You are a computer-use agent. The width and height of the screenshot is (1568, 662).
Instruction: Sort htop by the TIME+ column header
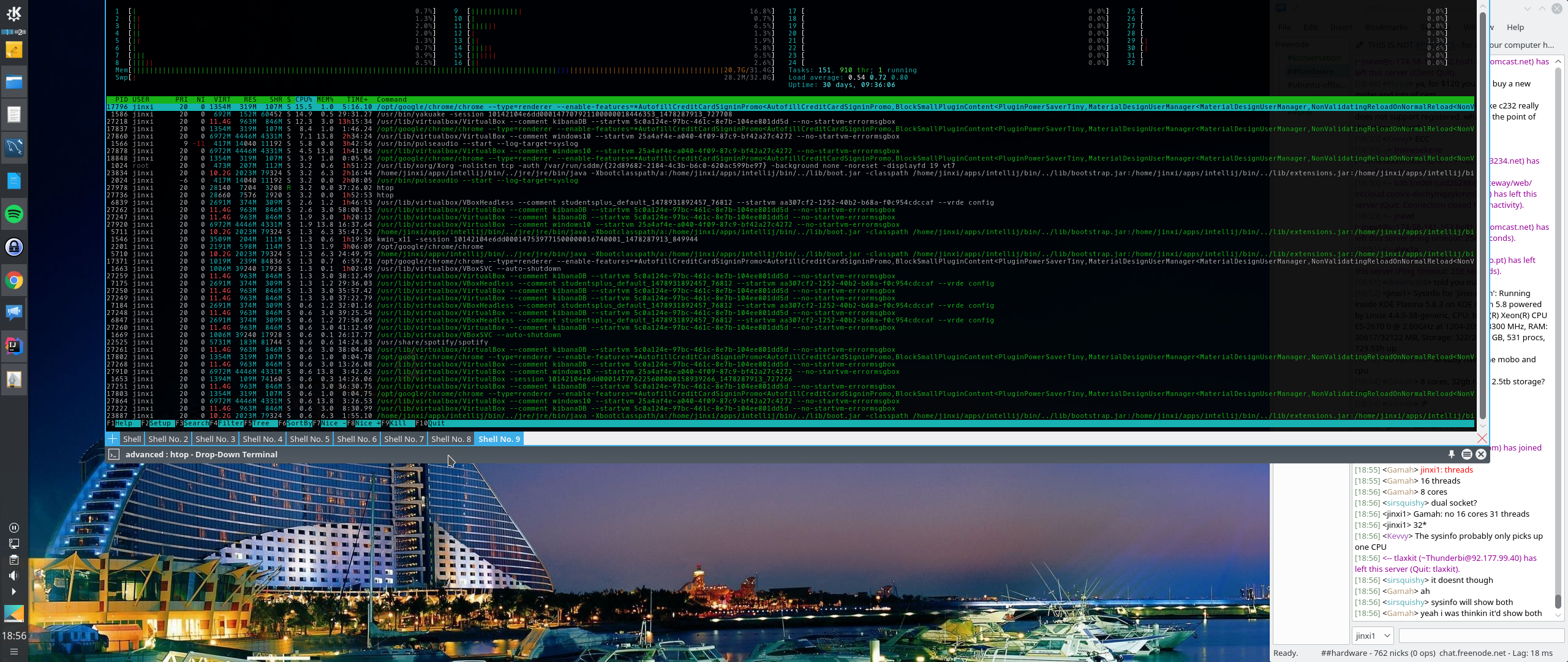click(x=358, y=99)
